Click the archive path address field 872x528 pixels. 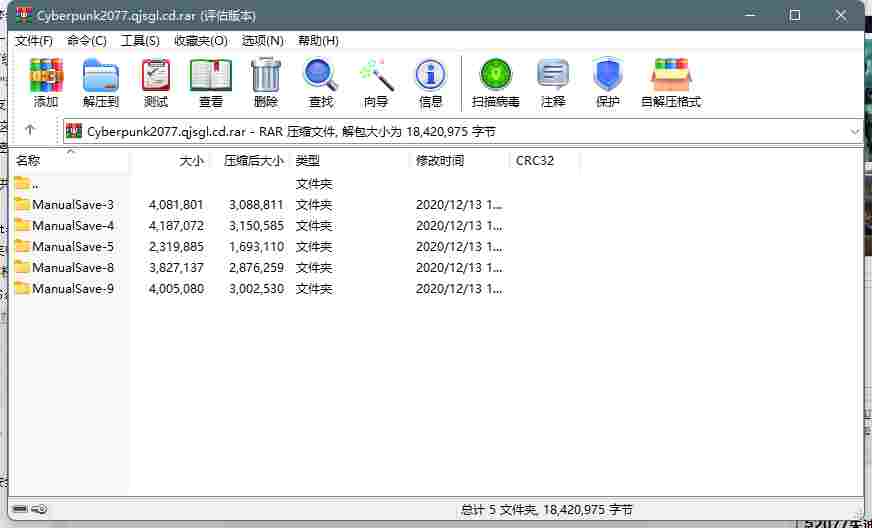click(x=463, y=132)
